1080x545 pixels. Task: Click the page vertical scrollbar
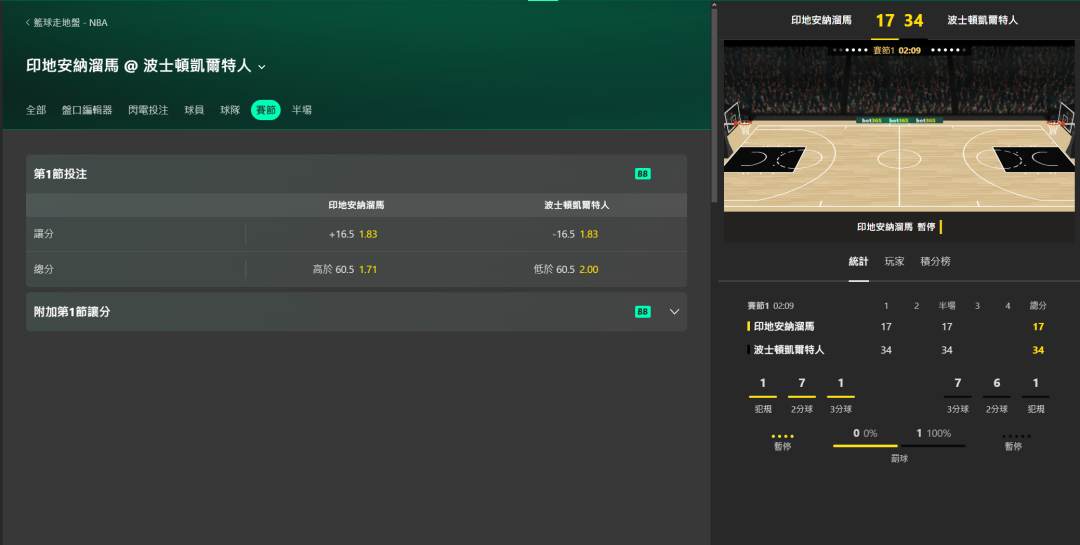click(714, 104)
